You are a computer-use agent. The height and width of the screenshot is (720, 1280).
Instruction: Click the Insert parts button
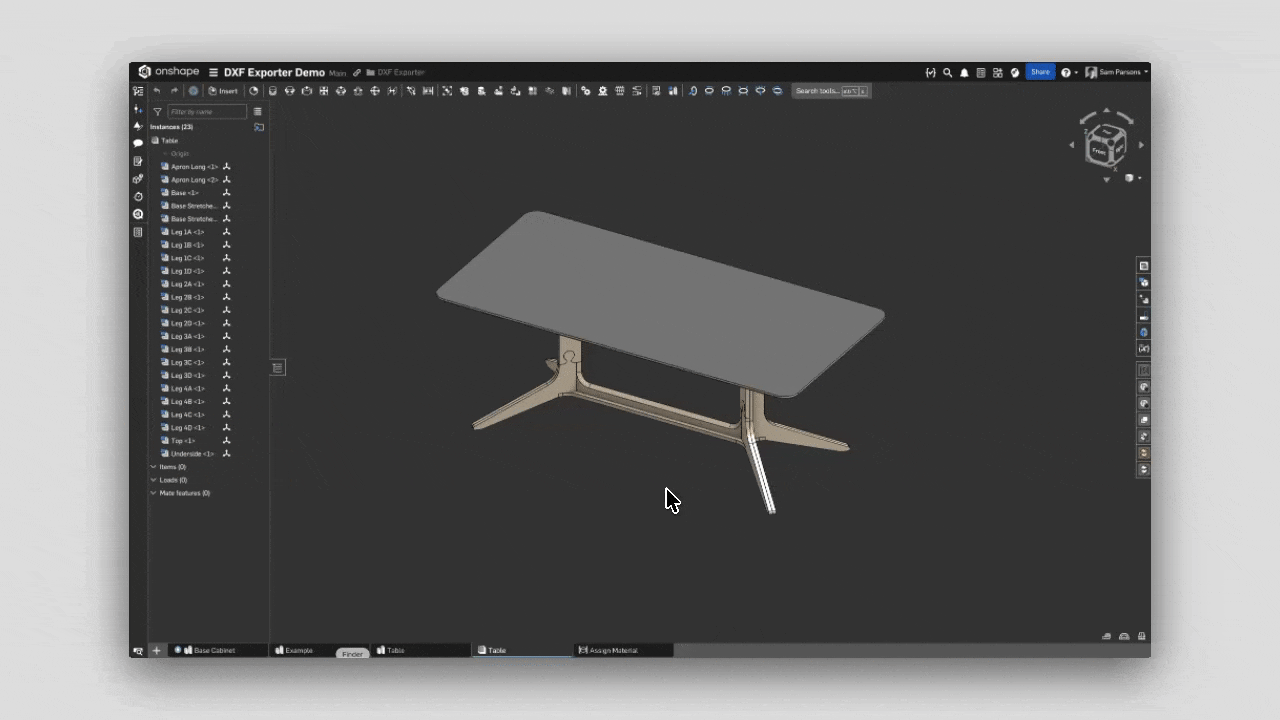223,91
